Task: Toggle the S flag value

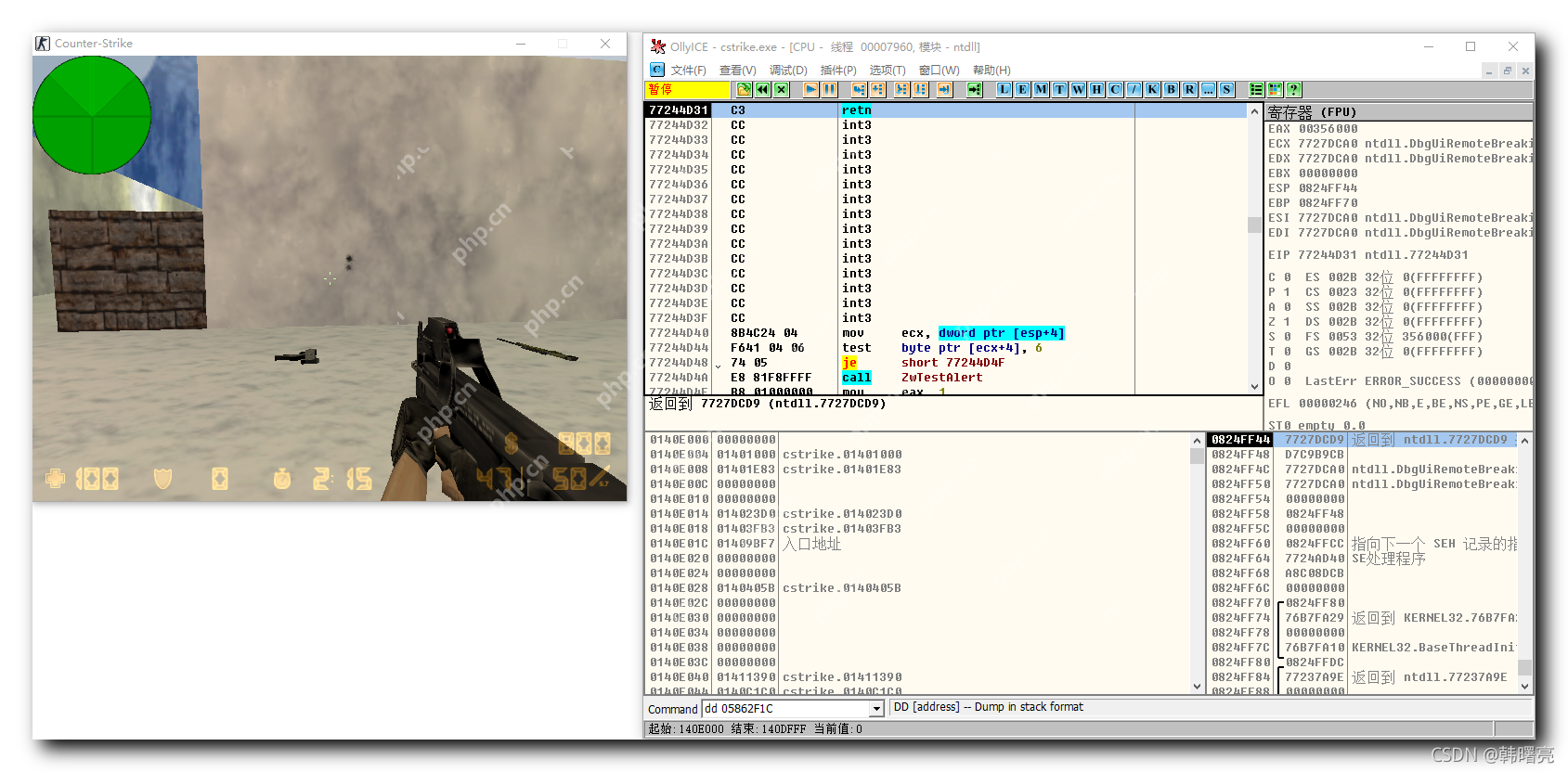Action: click(x=1288, y=337)
